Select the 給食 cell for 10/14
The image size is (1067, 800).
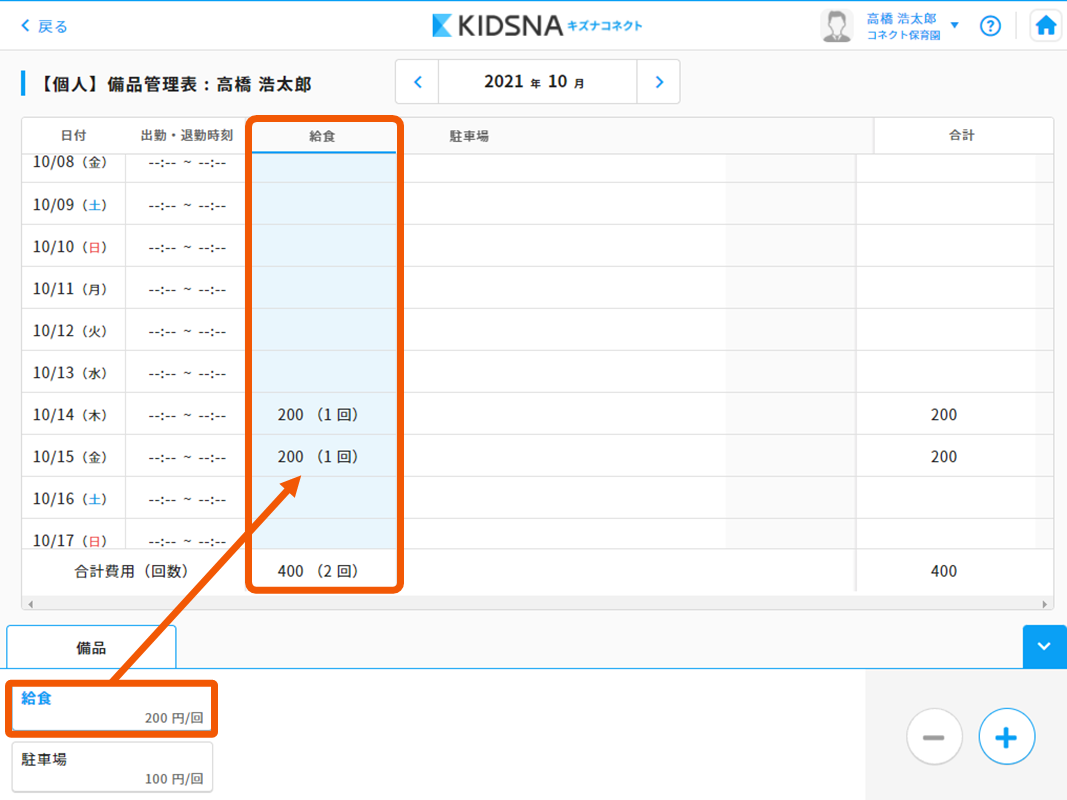(x=323, y=414)
